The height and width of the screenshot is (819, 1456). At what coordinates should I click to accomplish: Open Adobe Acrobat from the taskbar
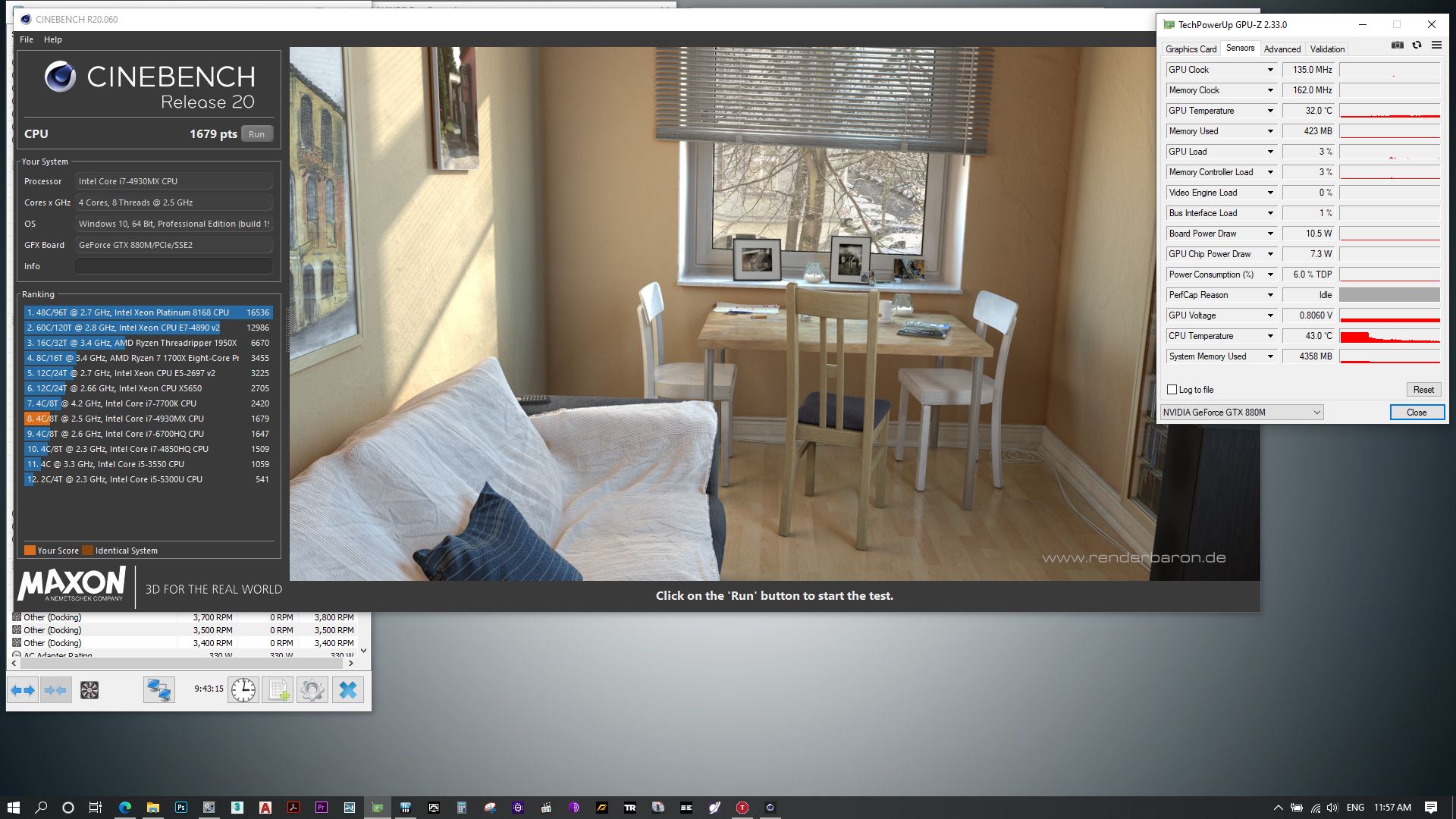coord(293,808)
